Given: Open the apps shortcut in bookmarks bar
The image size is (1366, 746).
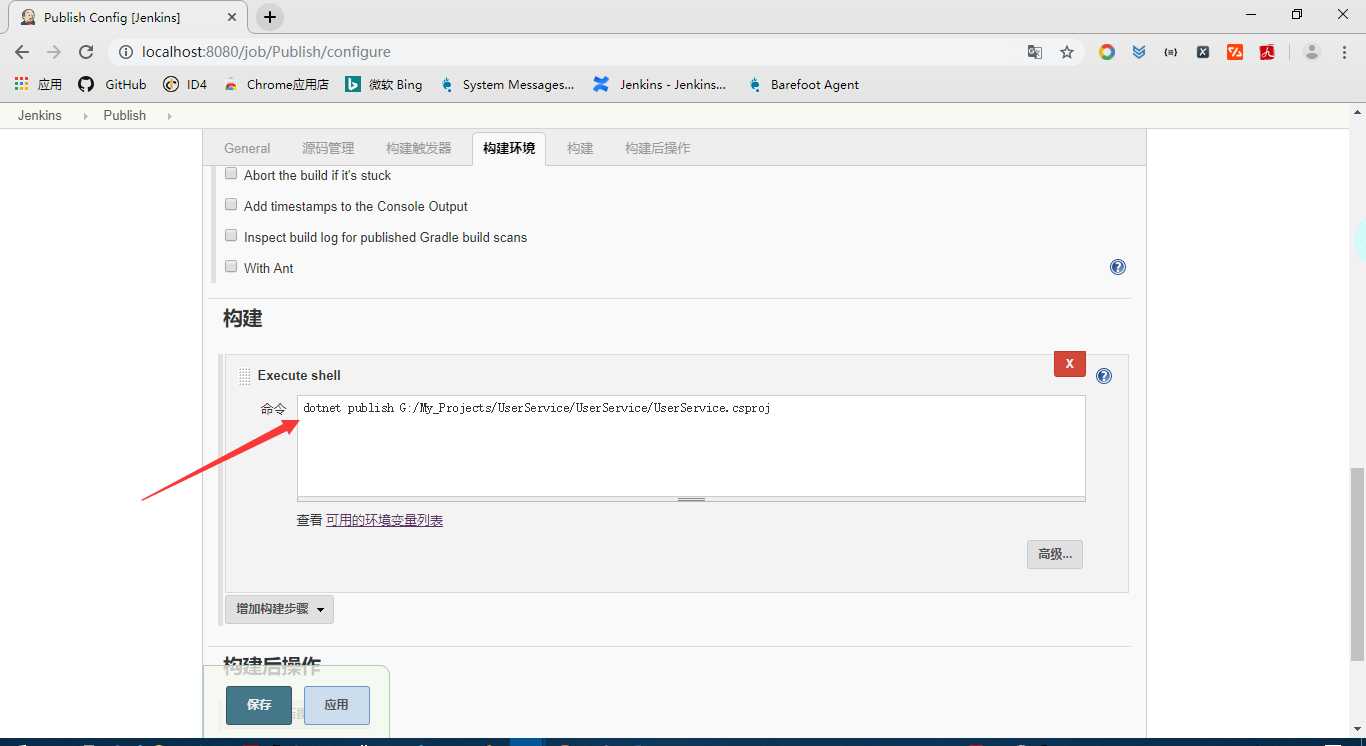Looking at the screenshot, I should (38, 85).
